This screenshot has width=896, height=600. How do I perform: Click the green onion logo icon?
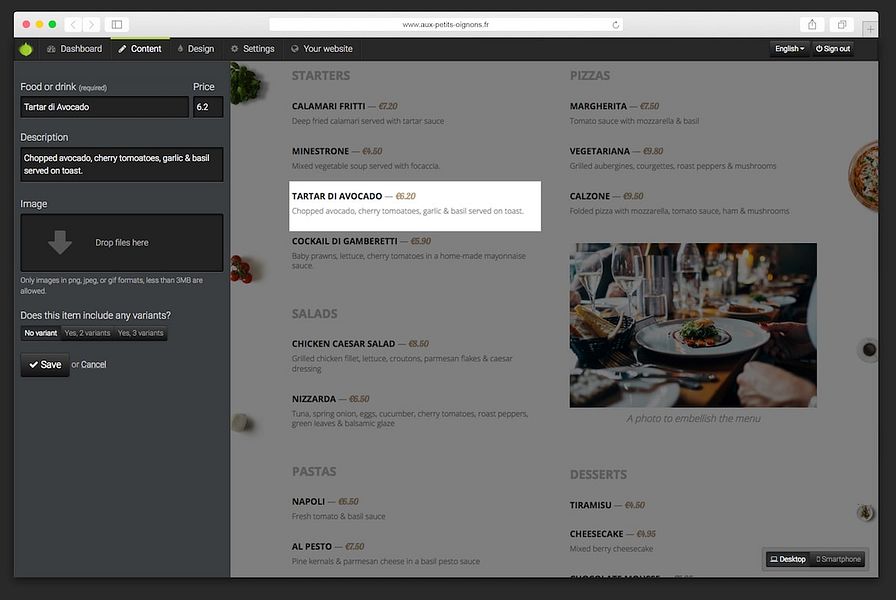(26, 49)
